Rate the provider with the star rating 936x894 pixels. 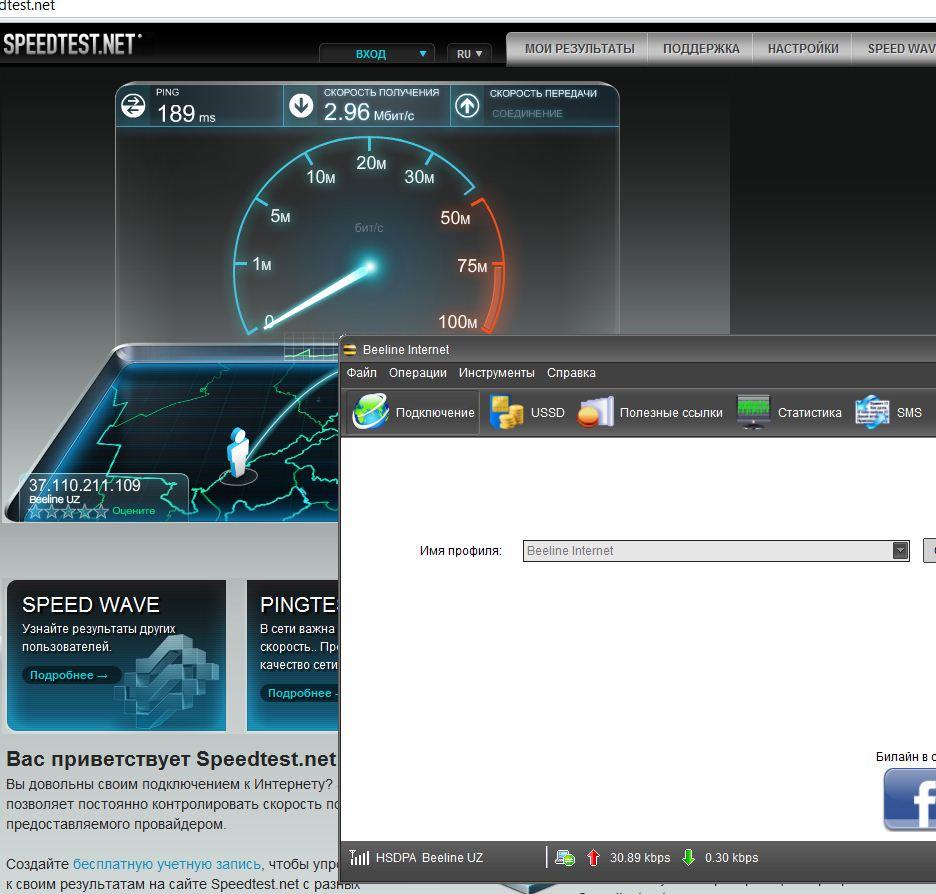68,512
